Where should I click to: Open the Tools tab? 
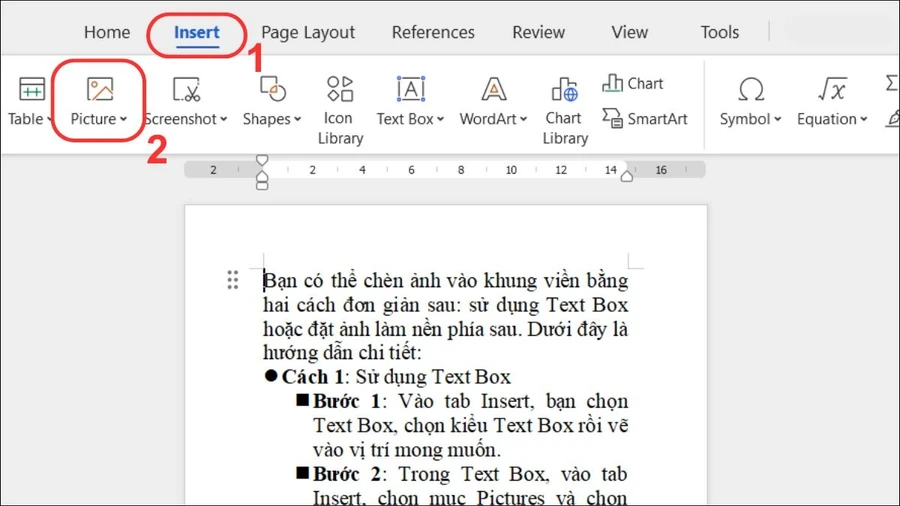click(719, 32)
